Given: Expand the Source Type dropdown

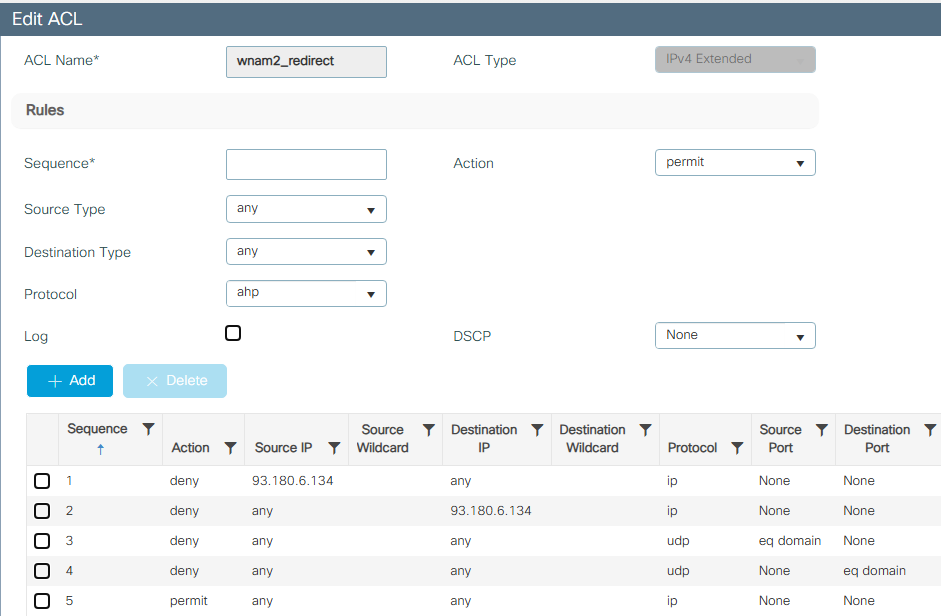Looking at the screenshot, I should (x=306, y=209).
